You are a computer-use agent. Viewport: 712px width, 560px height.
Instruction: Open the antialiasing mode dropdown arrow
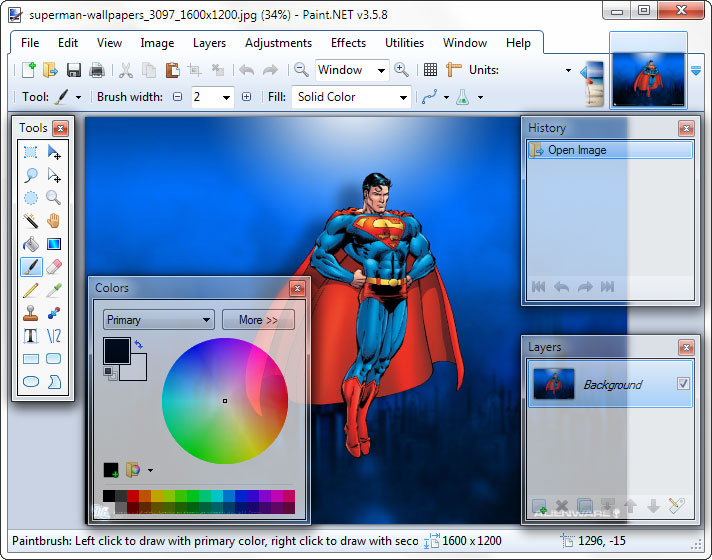446,97
